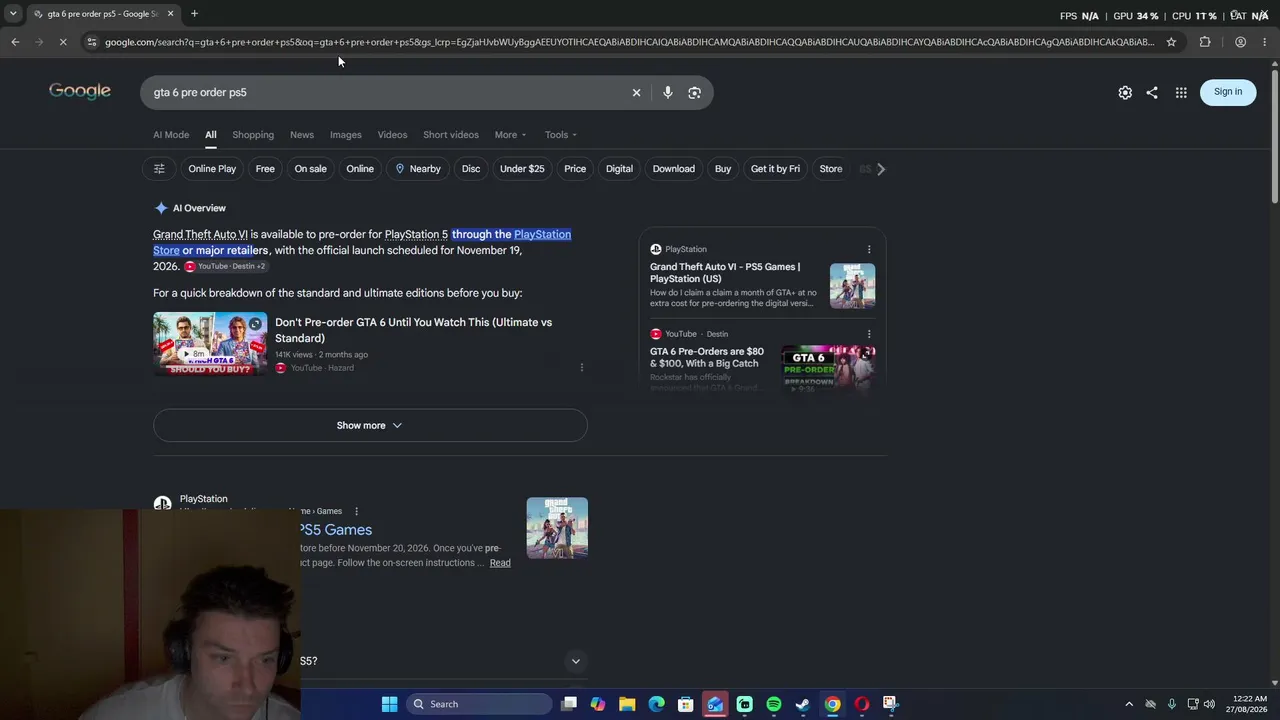Viewport: 1280px width, 720px height.
Task: Clear the search box with the X icon
Action: pos(636,92)
